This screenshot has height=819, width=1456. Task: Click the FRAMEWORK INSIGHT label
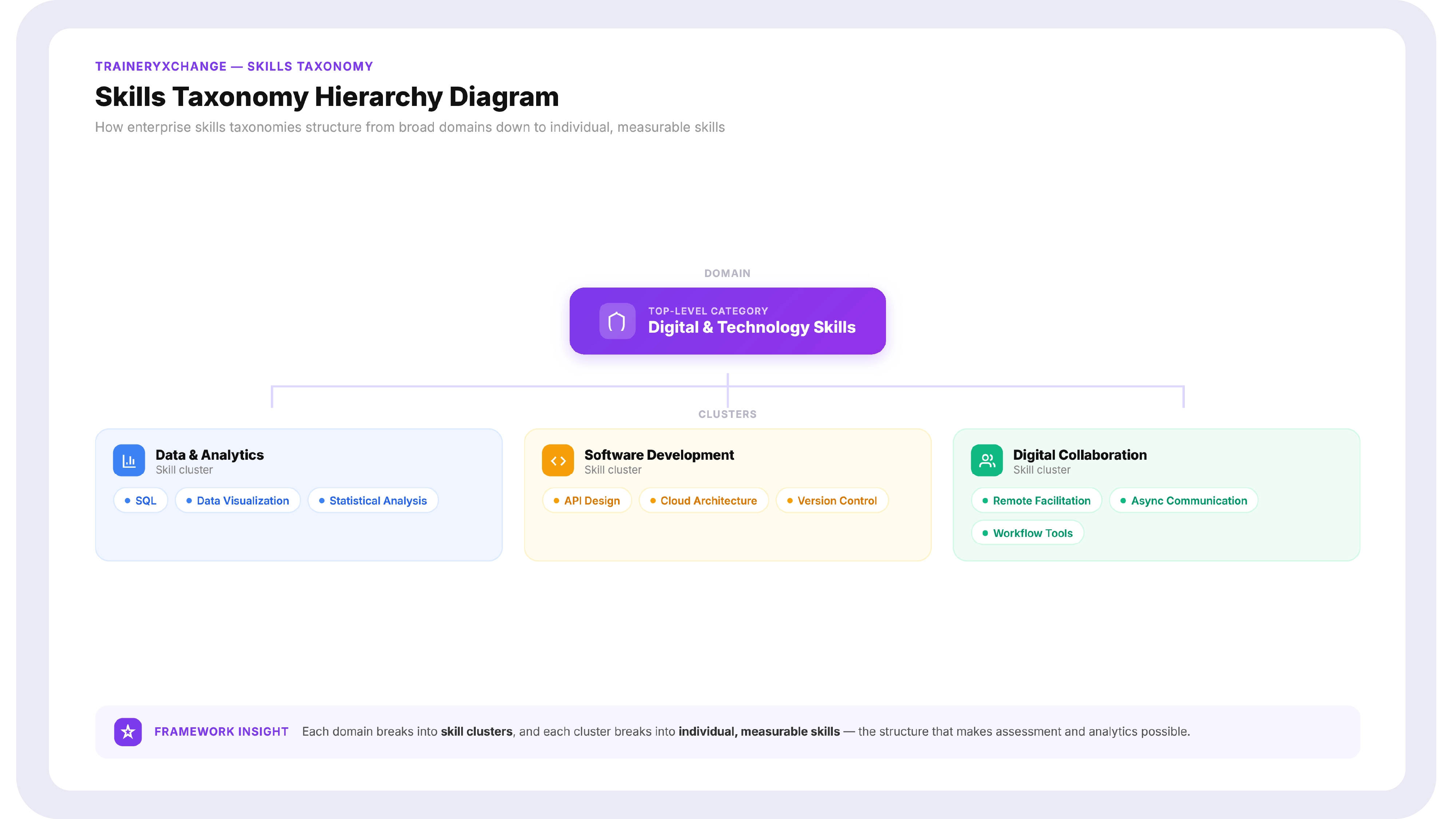(222, 732)
